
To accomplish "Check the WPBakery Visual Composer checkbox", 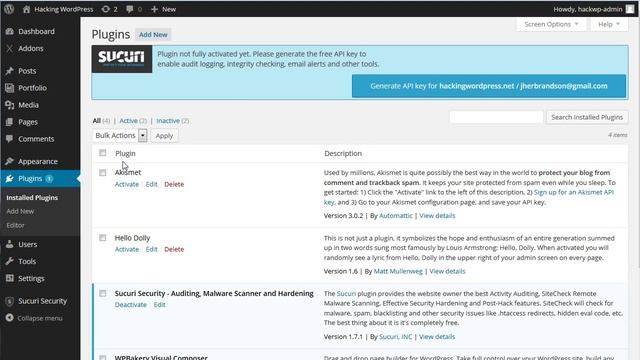I will pos(102,358).
